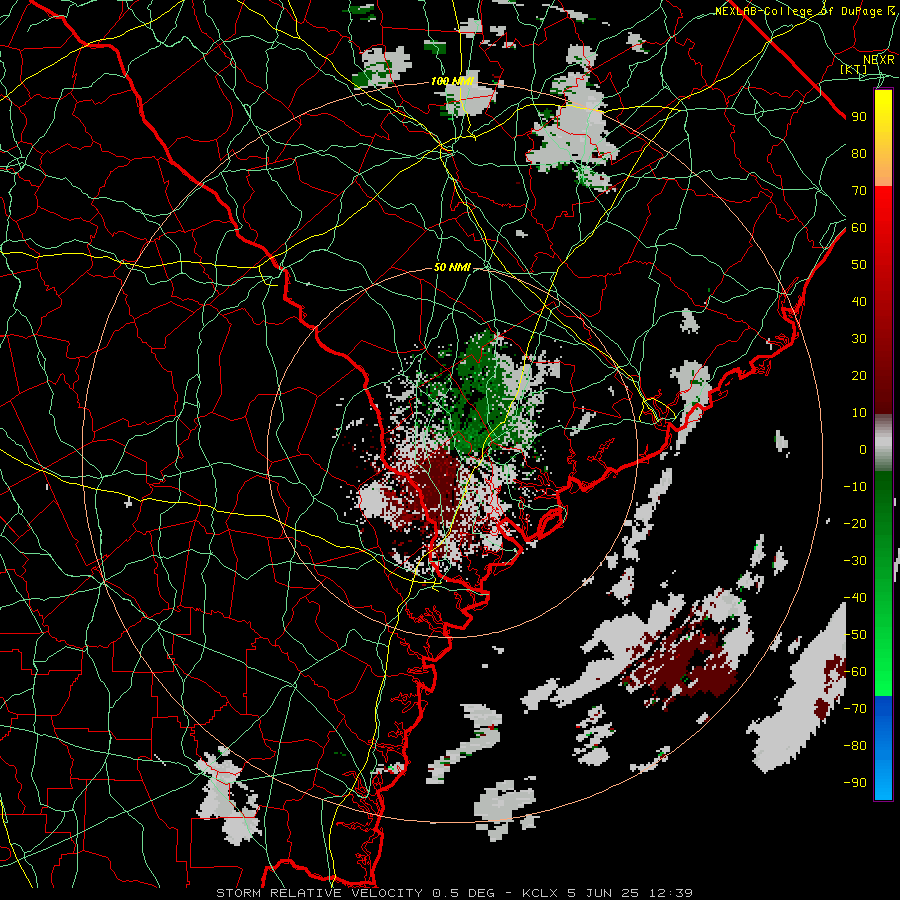Click the 10 value on velocity scale
Image resolution: width=900 pixels, height=900 pixels.
click(859, 413)
